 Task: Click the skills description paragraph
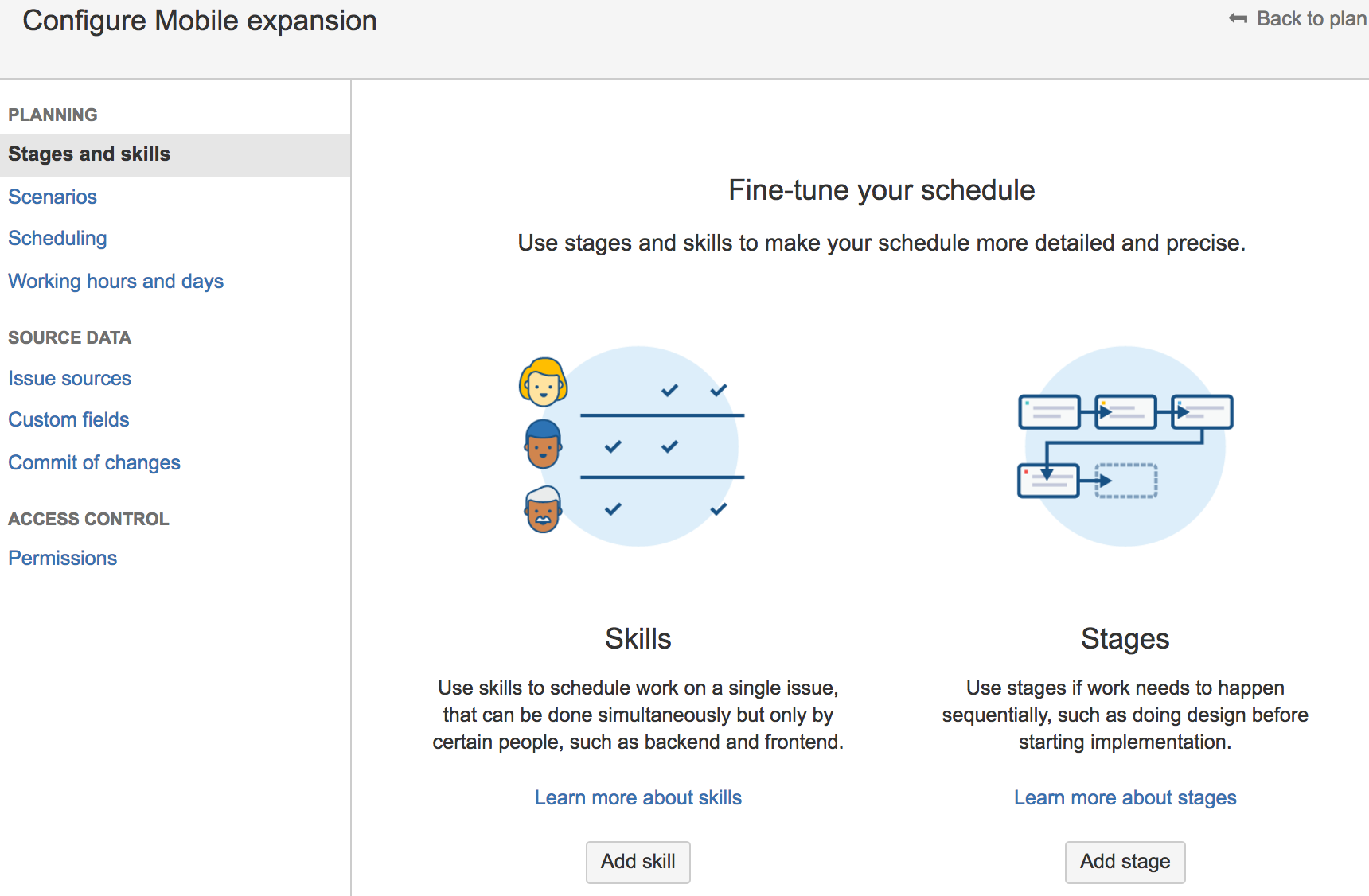(x=638, y=715)
